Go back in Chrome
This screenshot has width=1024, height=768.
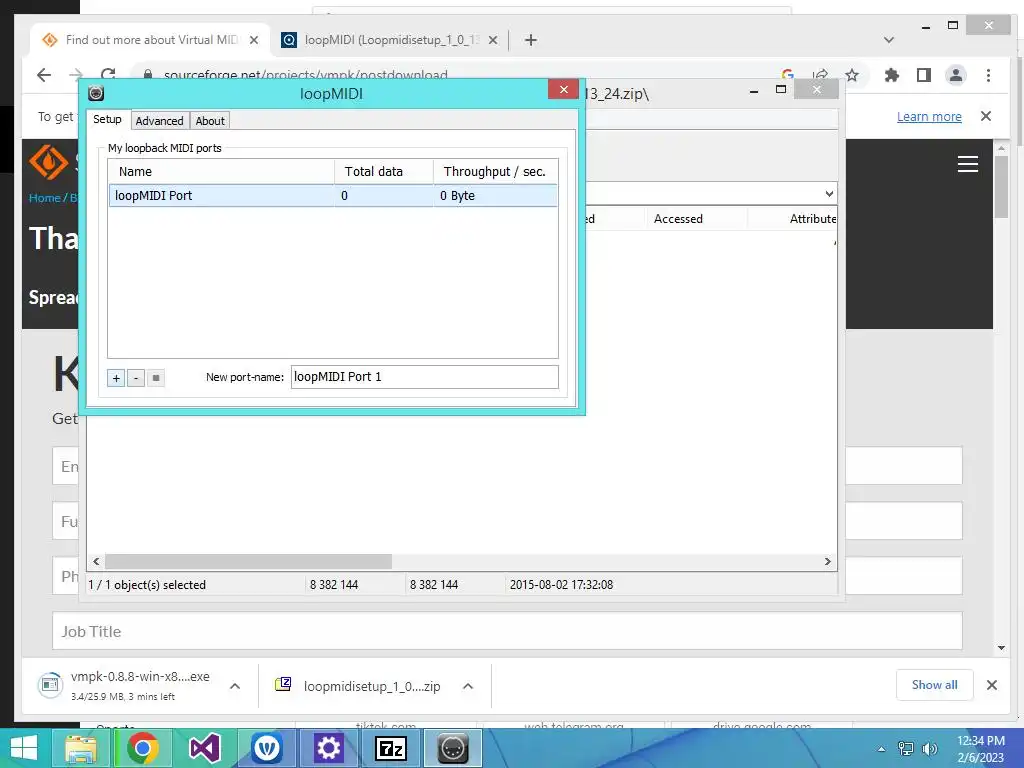(44, 75)
